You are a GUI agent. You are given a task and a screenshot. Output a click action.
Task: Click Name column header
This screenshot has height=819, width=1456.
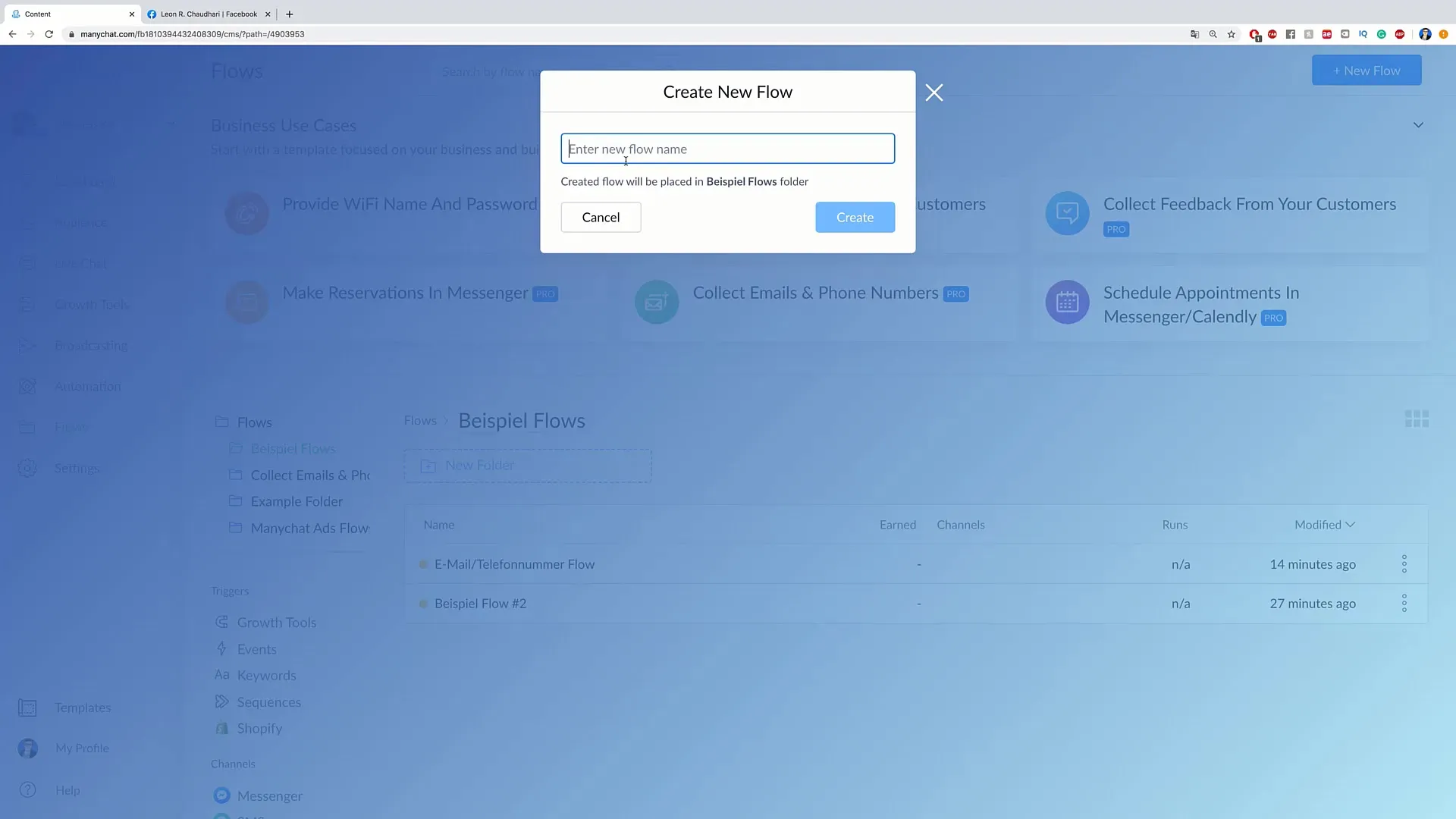439,525
